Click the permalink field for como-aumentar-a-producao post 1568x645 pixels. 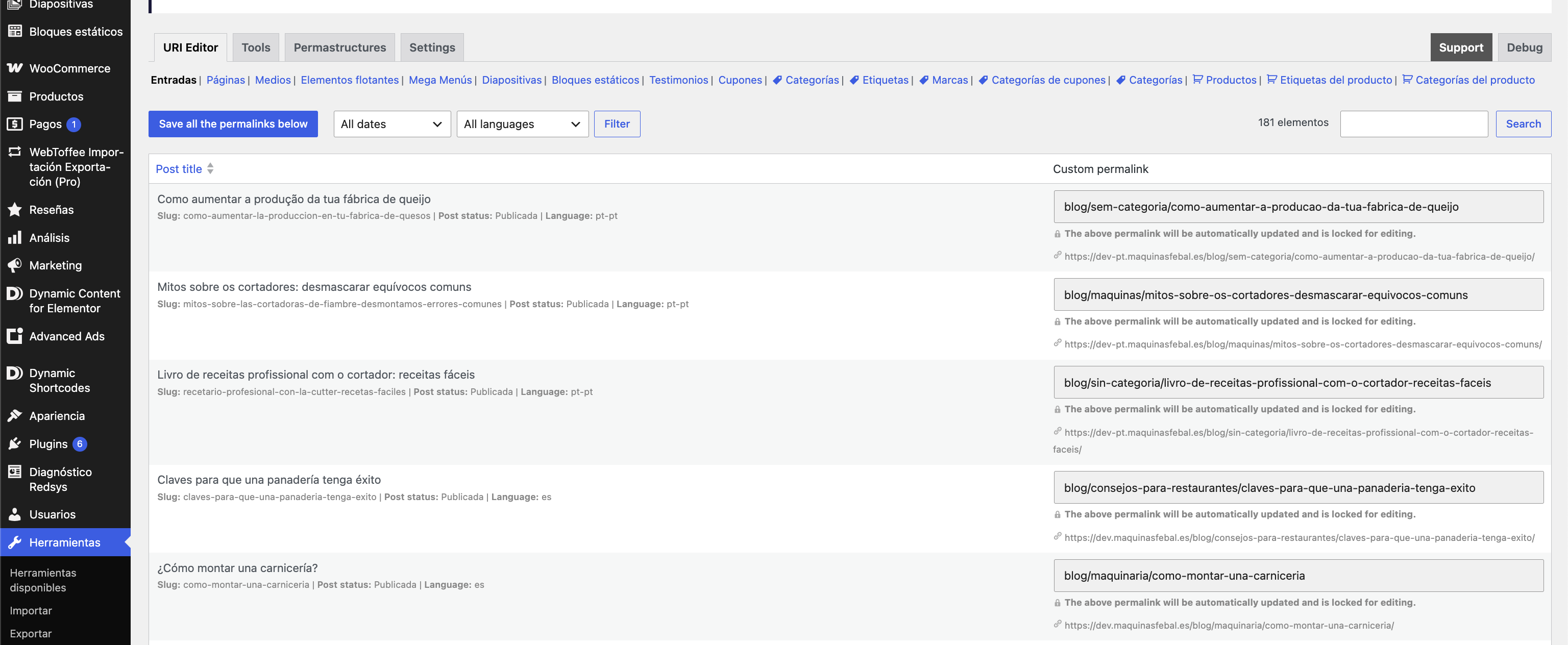point(1298,207)
